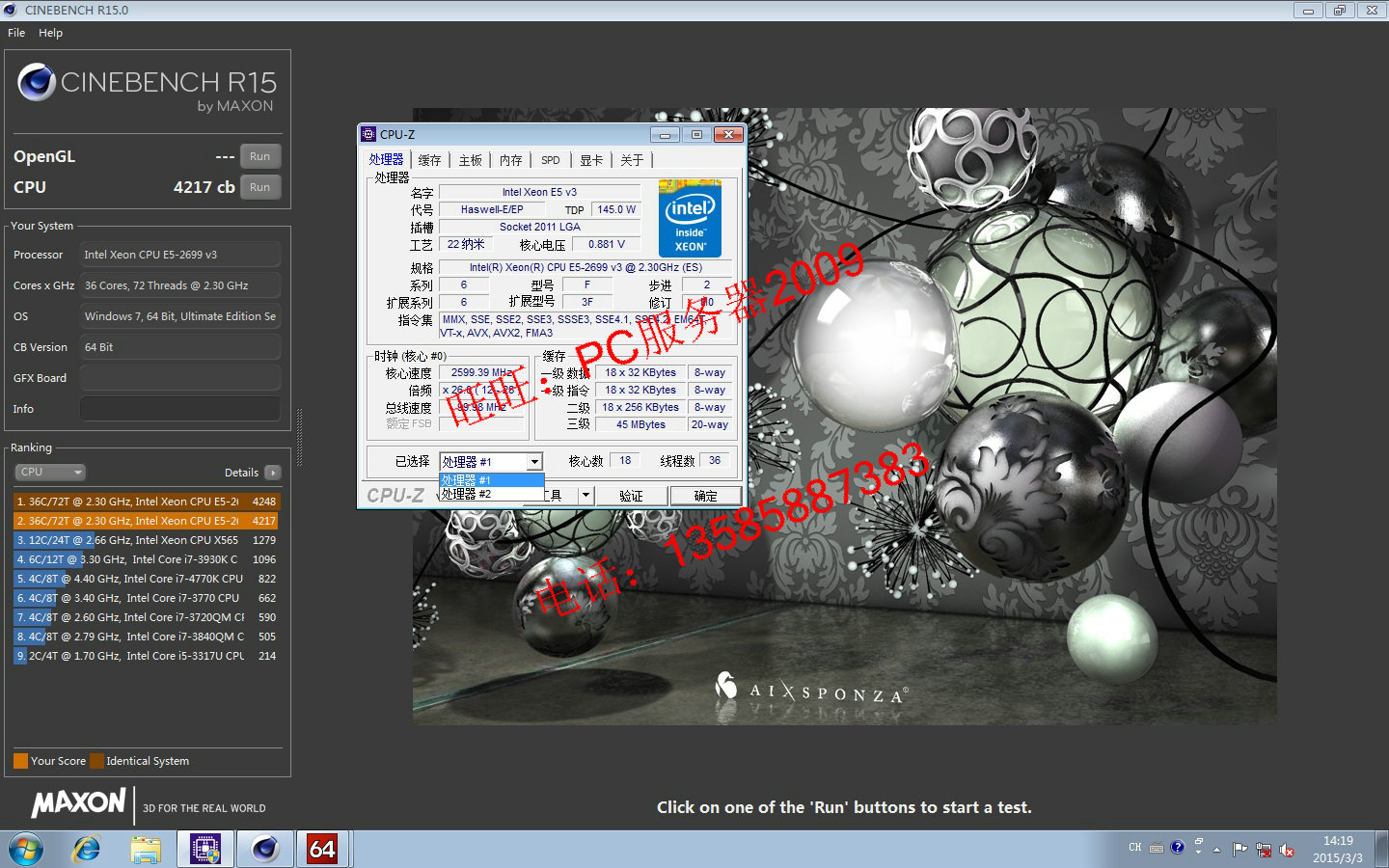Click the empty GFX Board field
1389x868 pixels.
[180, 378]
